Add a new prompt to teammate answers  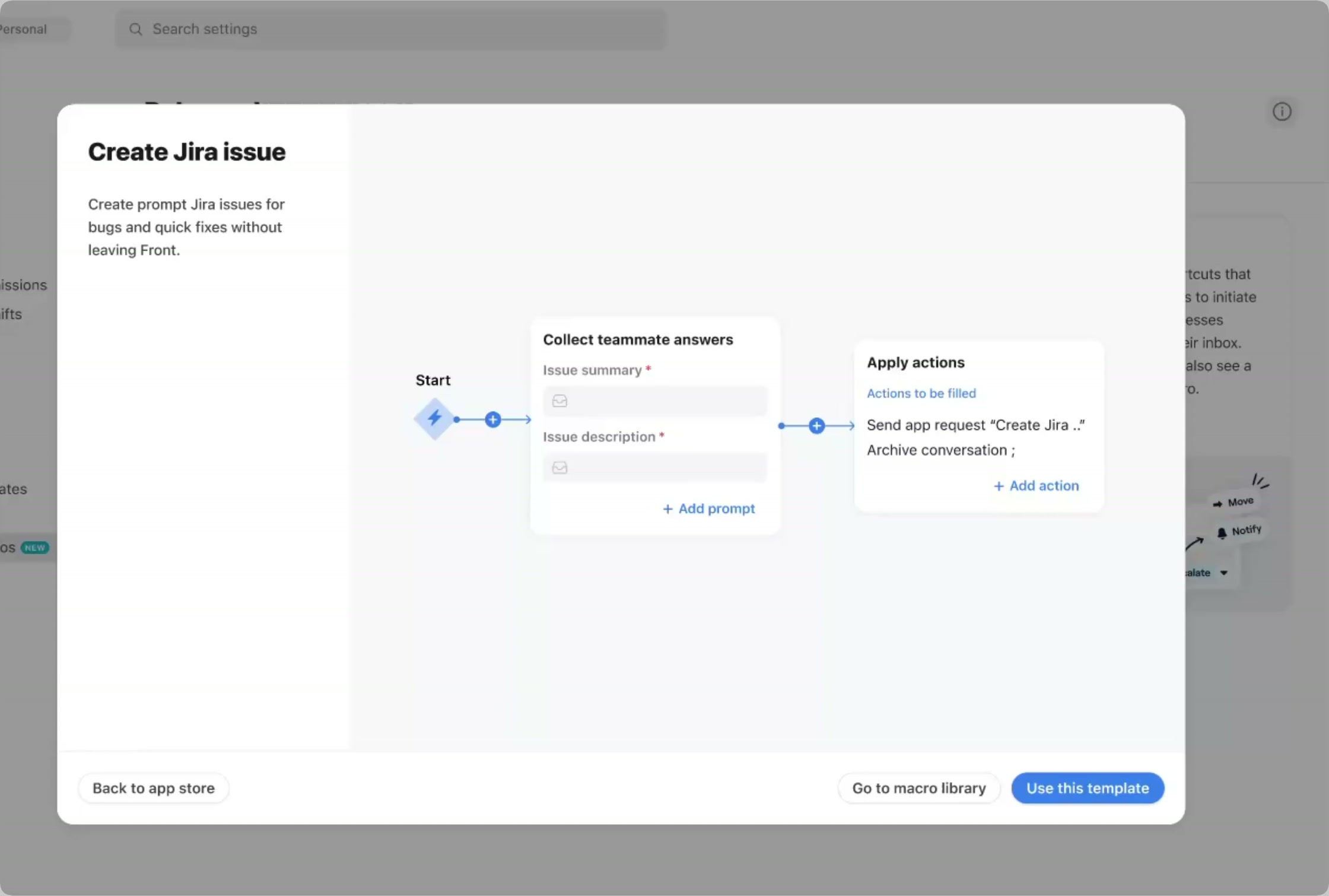pos(708,509)
